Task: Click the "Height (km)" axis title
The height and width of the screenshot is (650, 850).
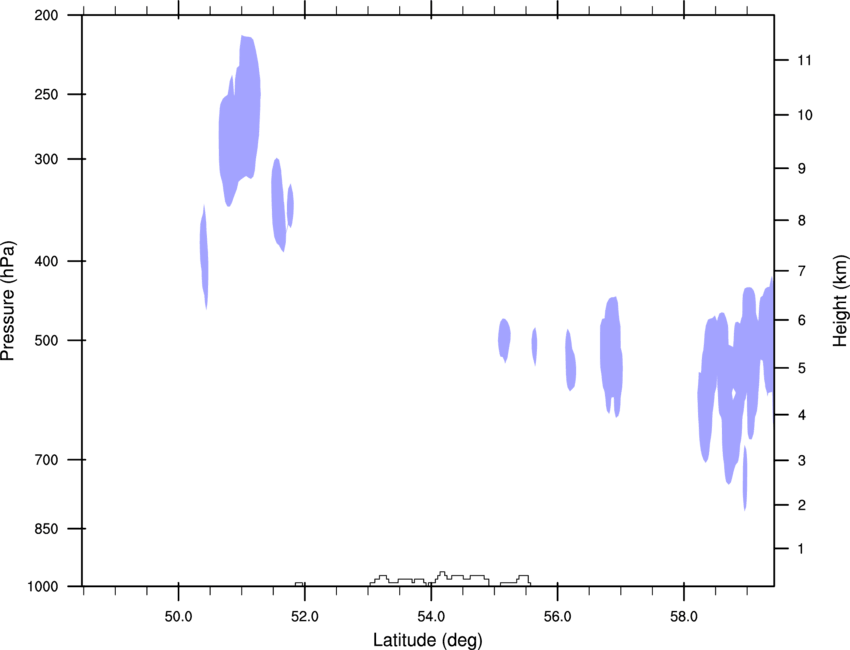Action: [x=840, y=301]
